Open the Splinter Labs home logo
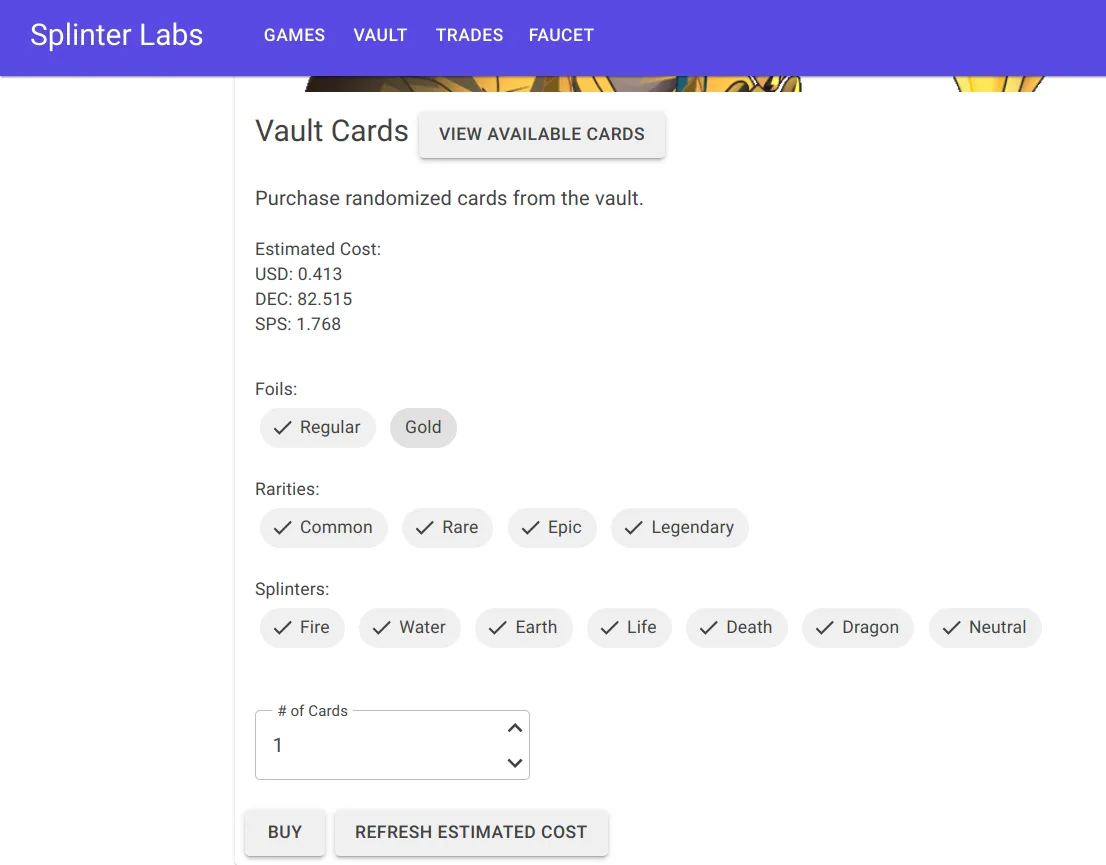 (x=116, y=35)
